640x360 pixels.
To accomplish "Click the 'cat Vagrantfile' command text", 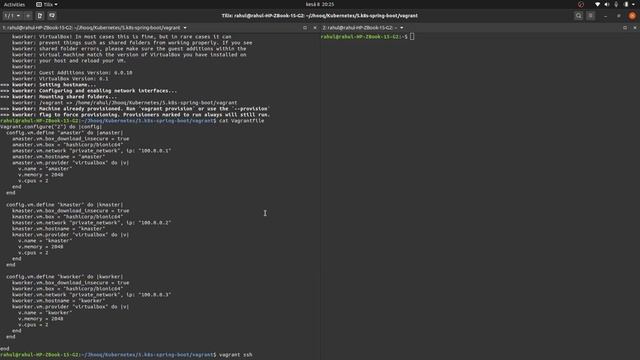I will (242, 121).
